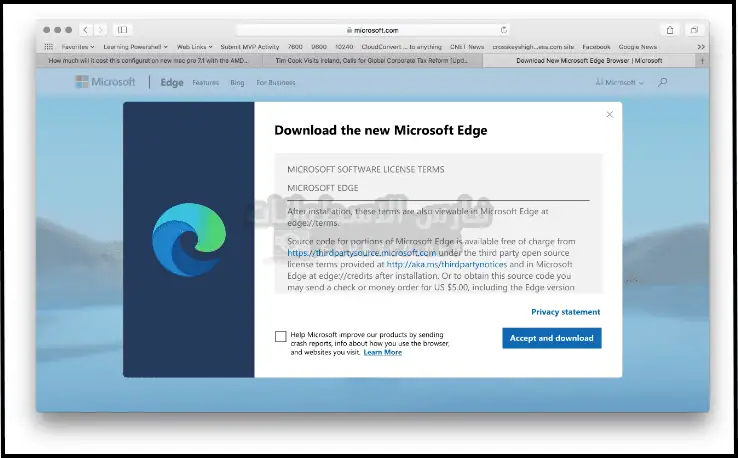The height and width of the screenshot is (458, 738).
Task: Close the Download Edge dialog with X
Action: click(610, 114)
